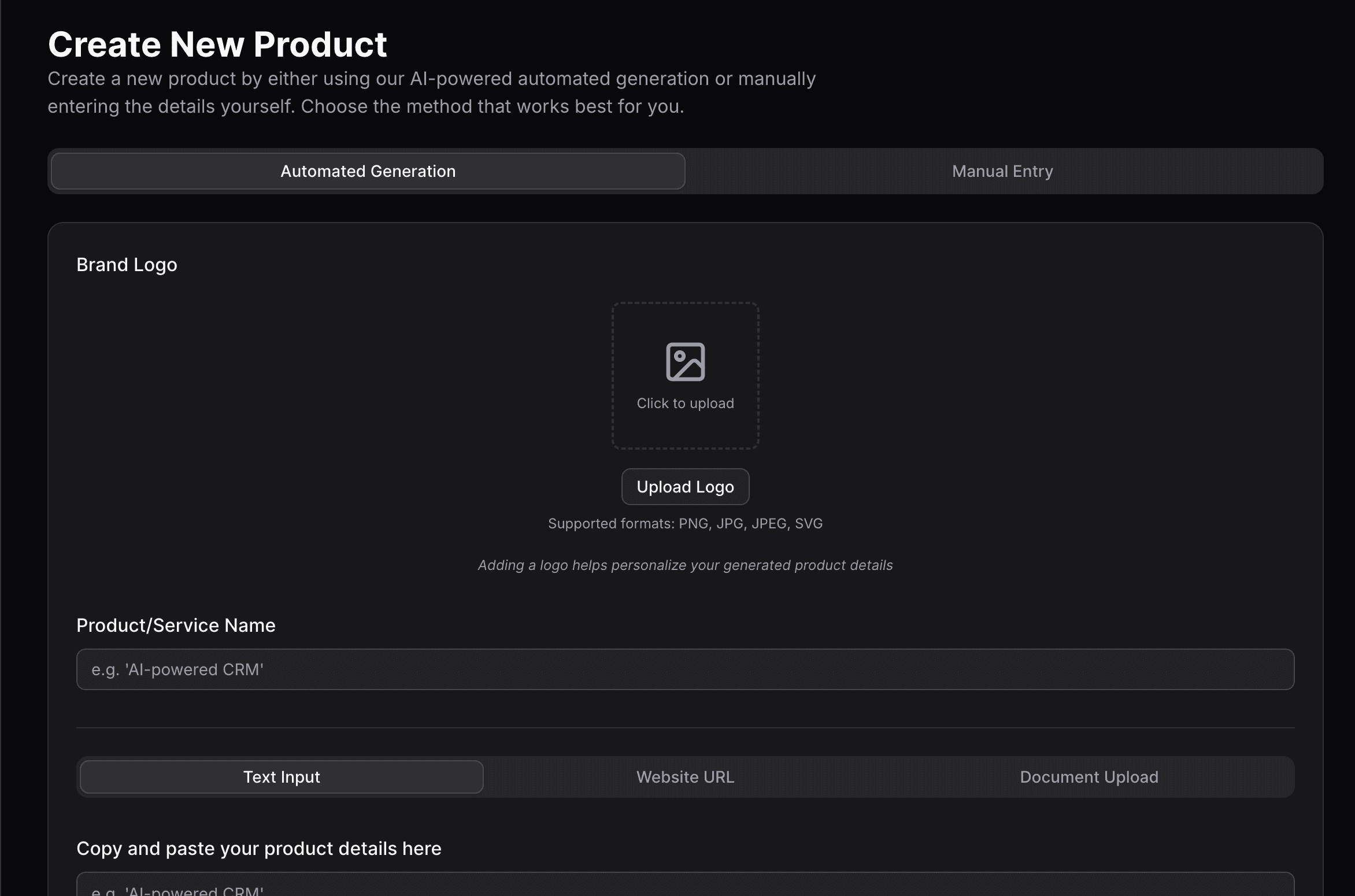Image resolution: width=1355 pixels, height=896 pixels.
Task: Click inside the 'e.g. AI-powered CRM' field
Action: pyautogui.click(x=685, y=669)
